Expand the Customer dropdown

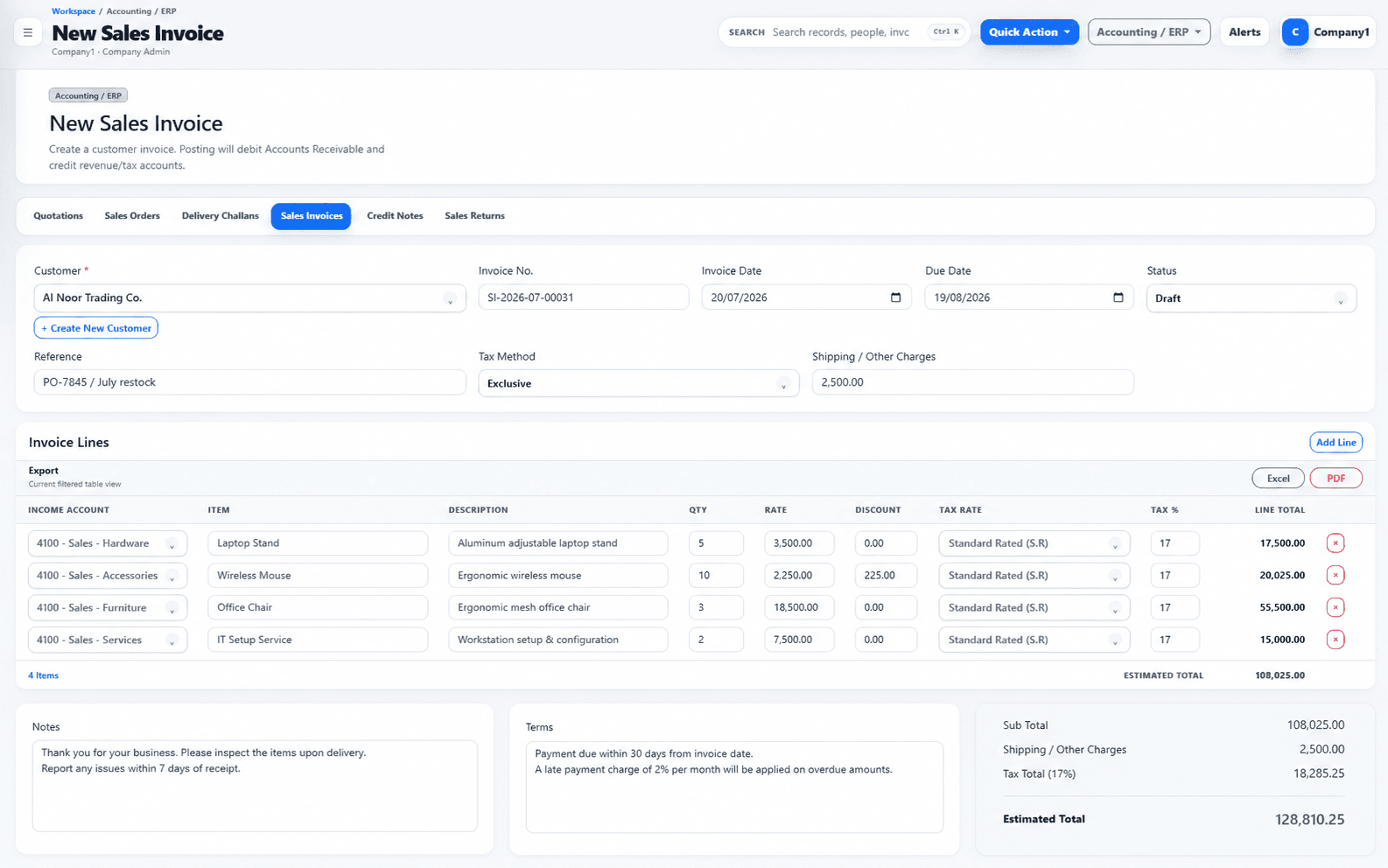pos(250,298)
